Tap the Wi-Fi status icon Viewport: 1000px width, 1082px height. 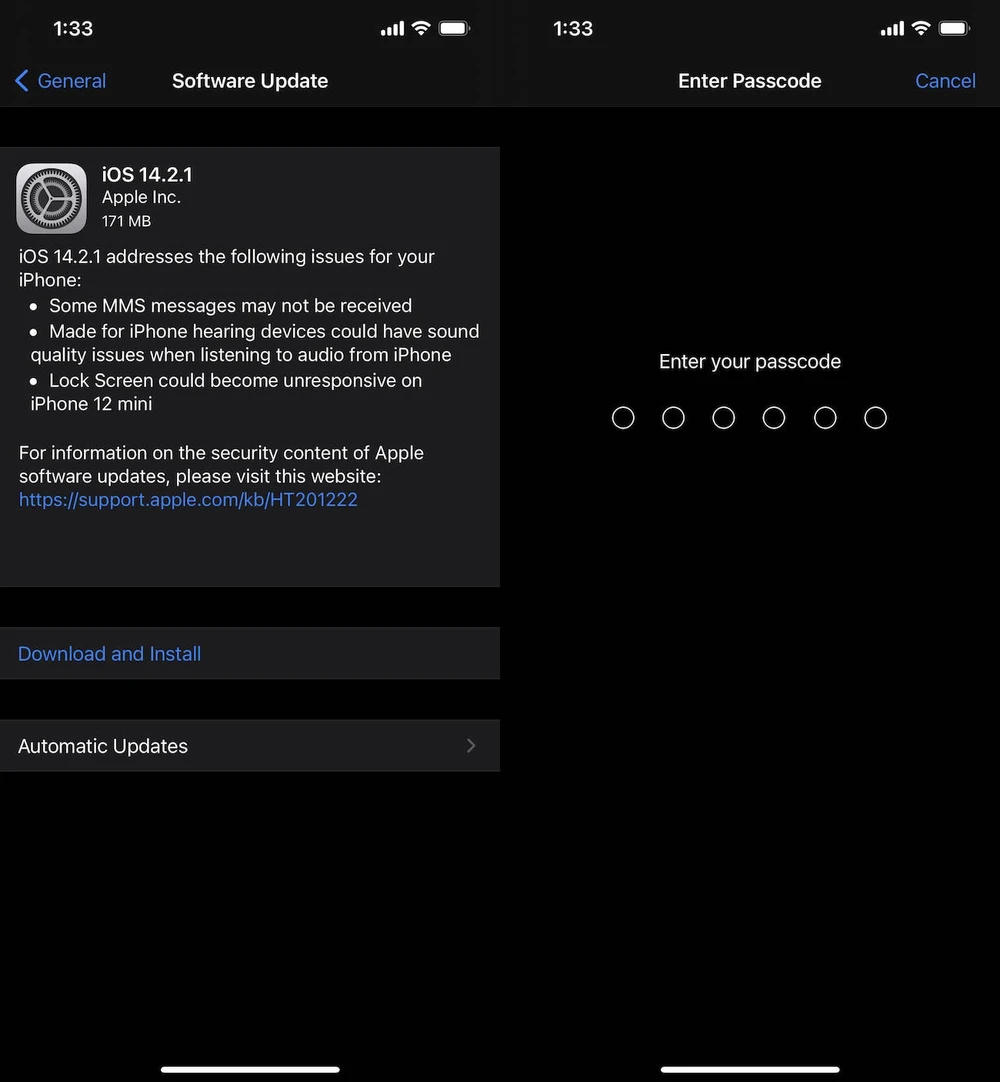(x=421, y=28)
